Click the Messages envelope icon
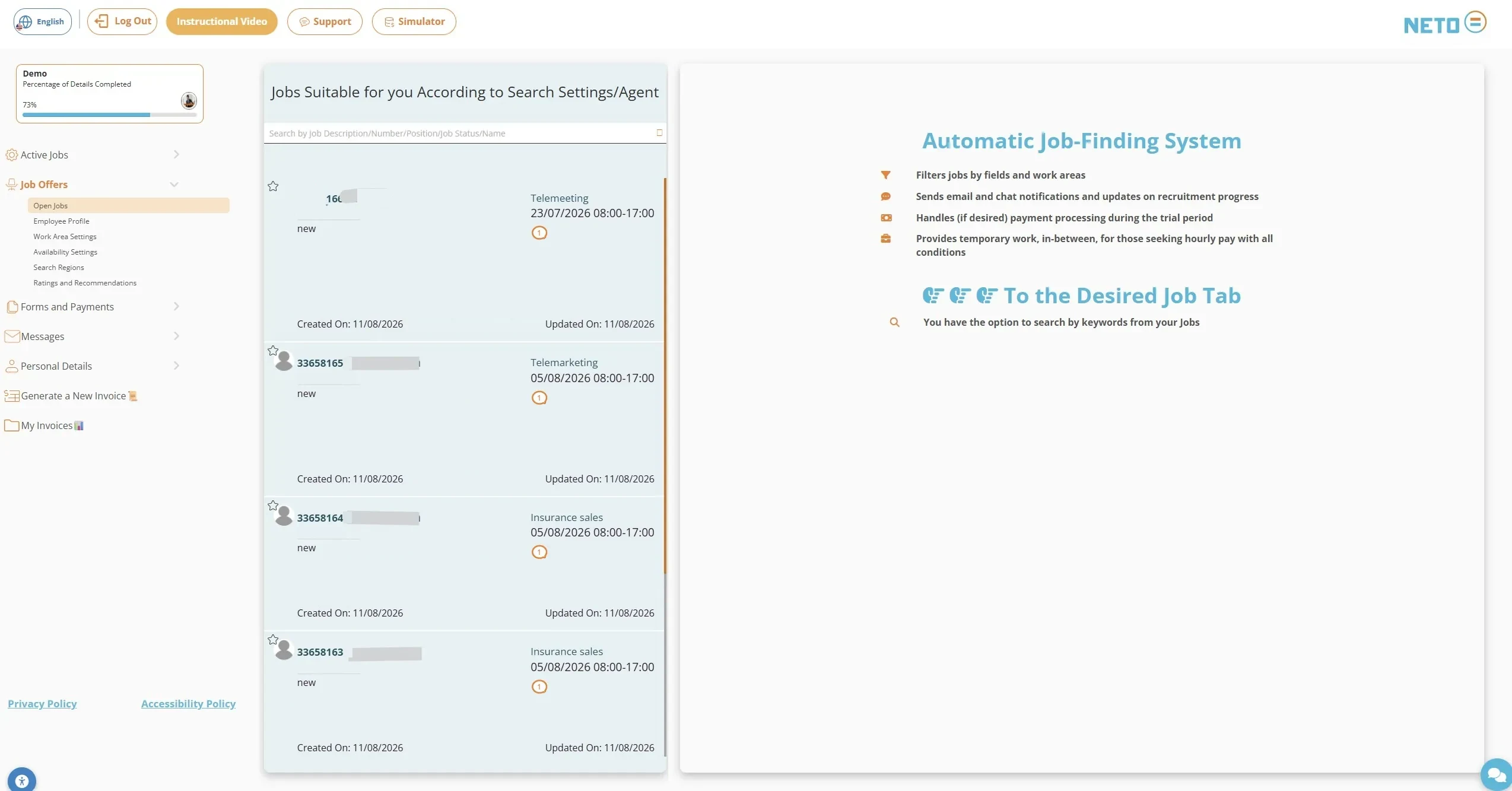 [12, 336]
